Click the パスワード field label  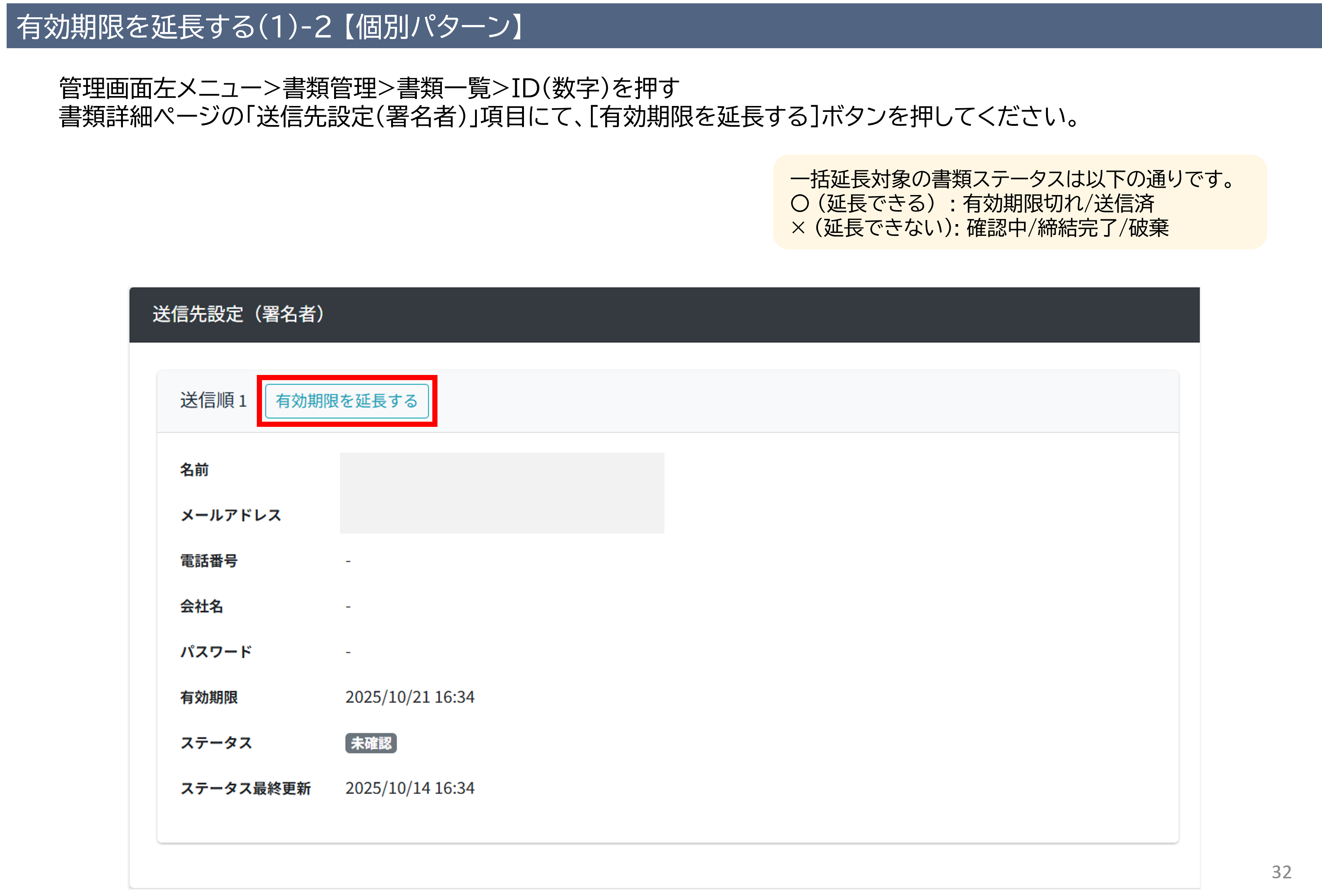coord(216,652)
